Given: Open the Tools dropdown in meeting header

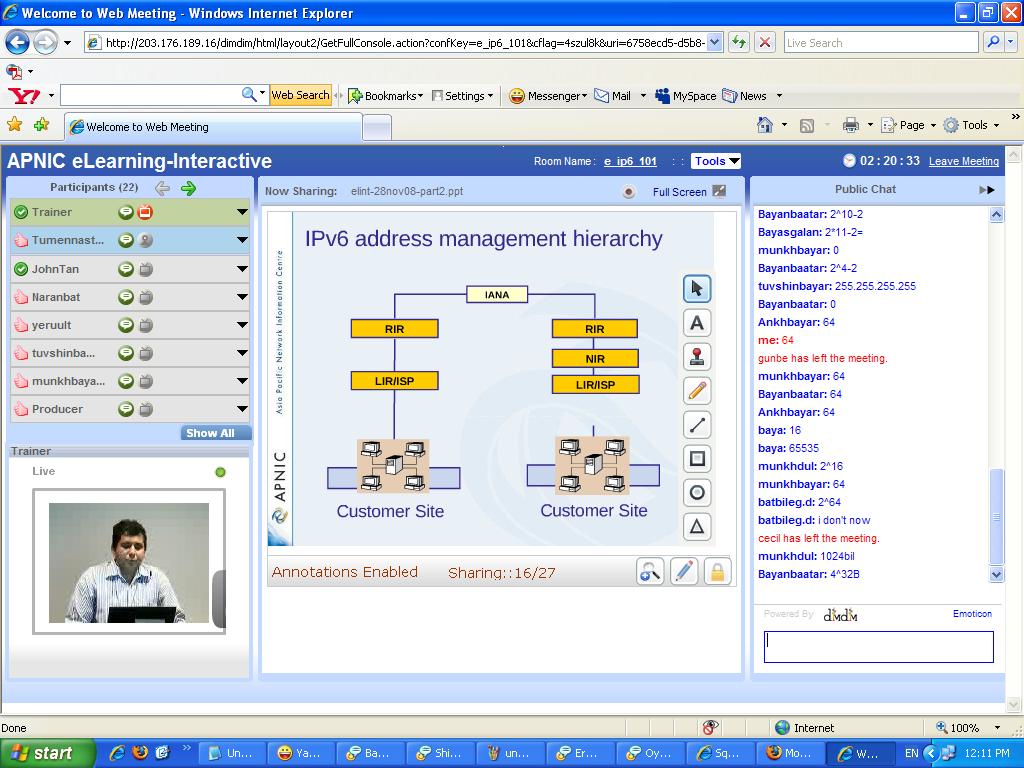Looking at the screenshot, I should pyautogui.click(x=716, y=161).
